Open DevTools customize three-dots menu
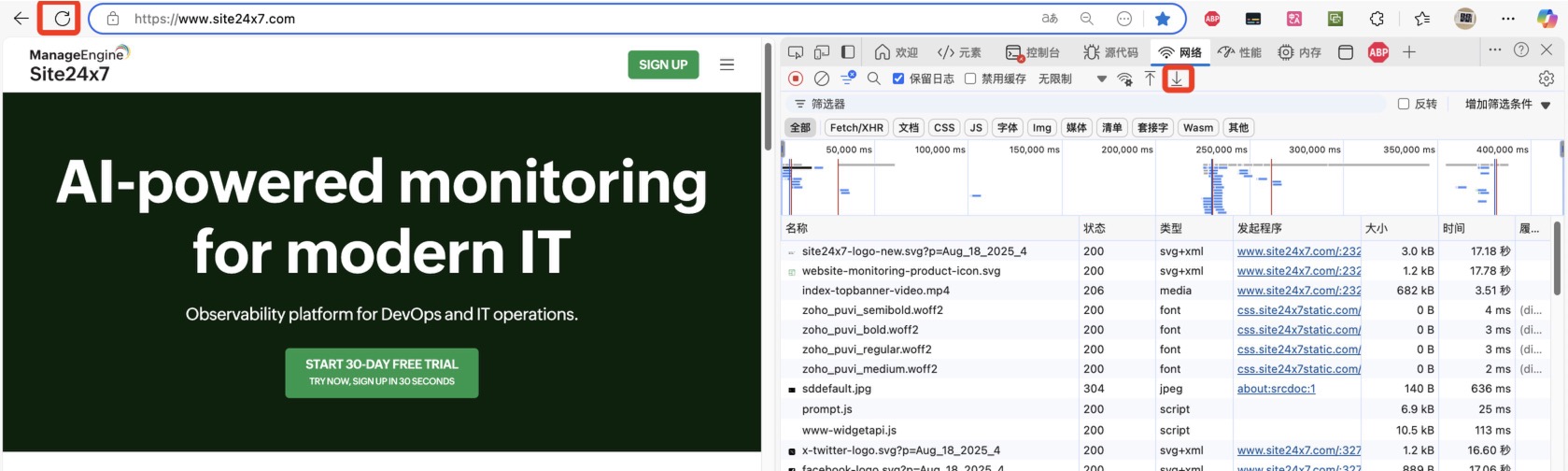This screenshot has height=471, width=1568. coord(1495,50)
